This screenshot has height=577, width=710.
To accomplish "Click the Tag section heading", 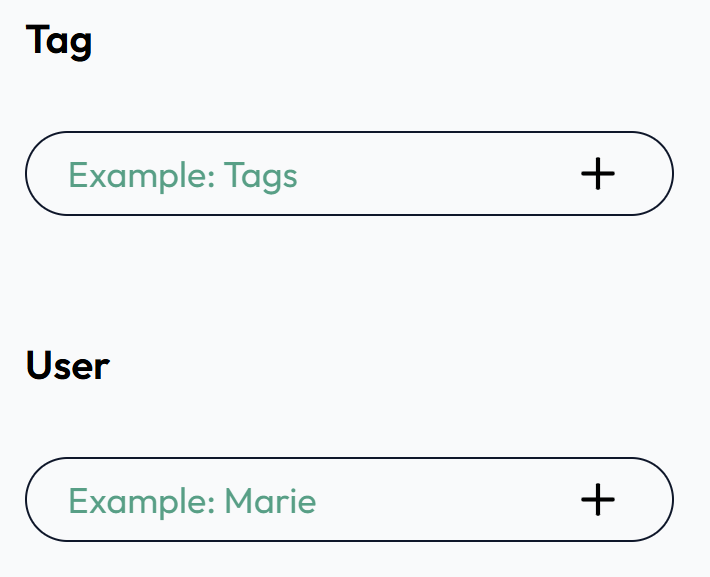I will coord(59,41).
